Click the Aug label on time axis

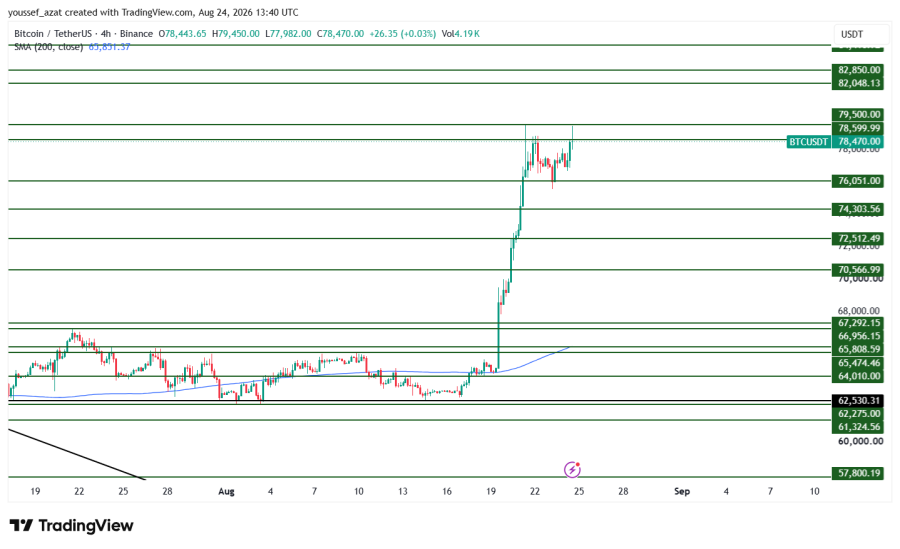[x=226, y=492]
